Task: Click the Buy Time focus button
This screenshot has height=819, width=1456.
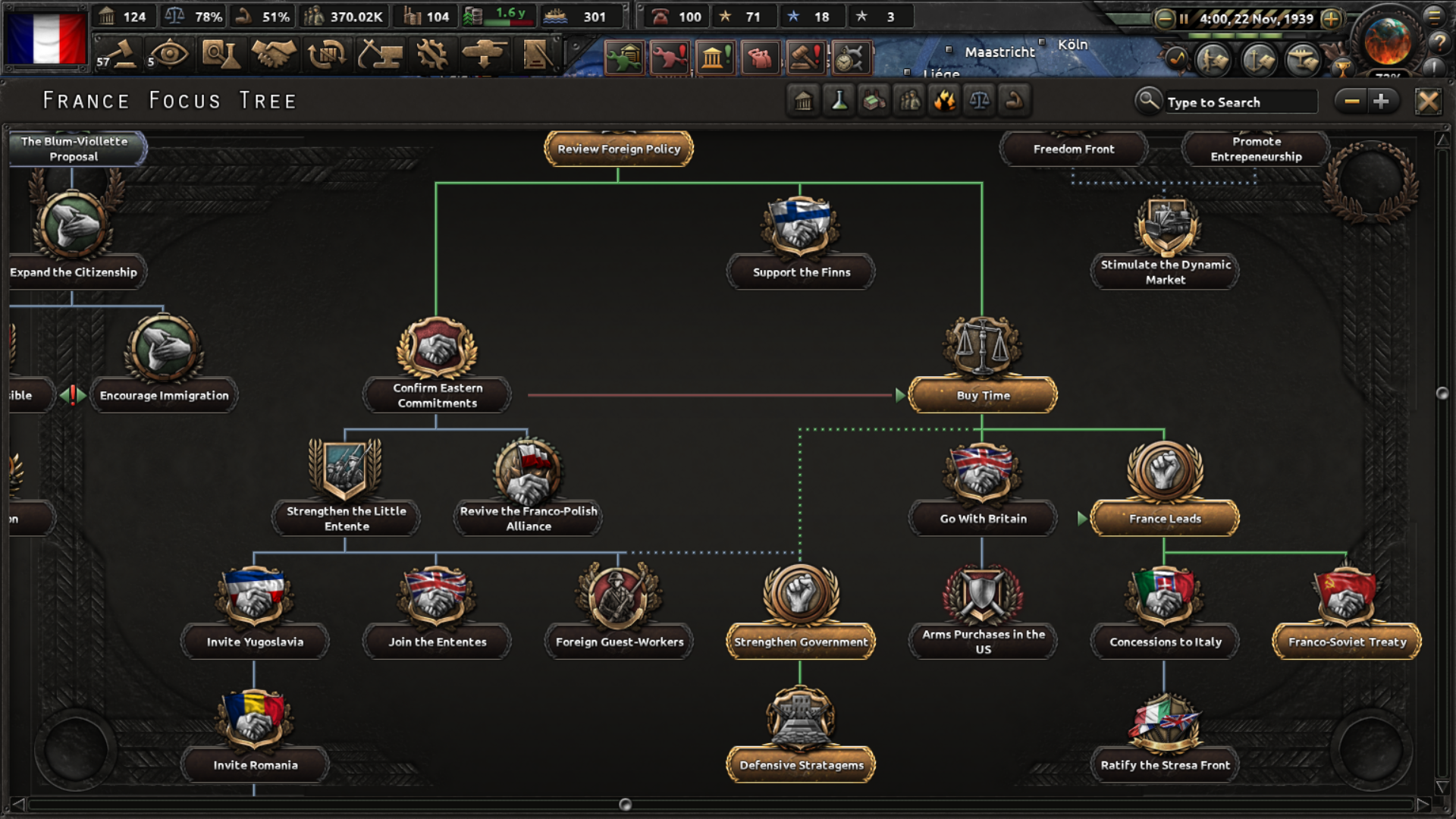Action: (983, 395)
